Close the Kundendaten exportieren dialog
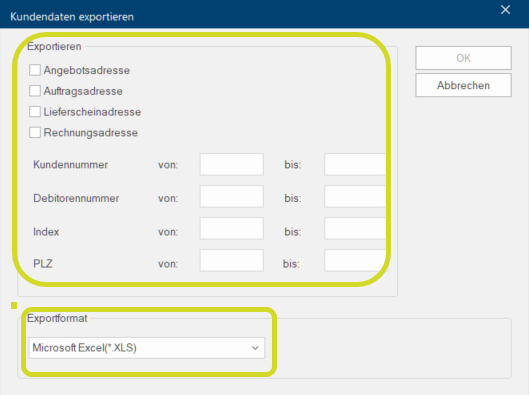529x395 pixels. (505, 10)
